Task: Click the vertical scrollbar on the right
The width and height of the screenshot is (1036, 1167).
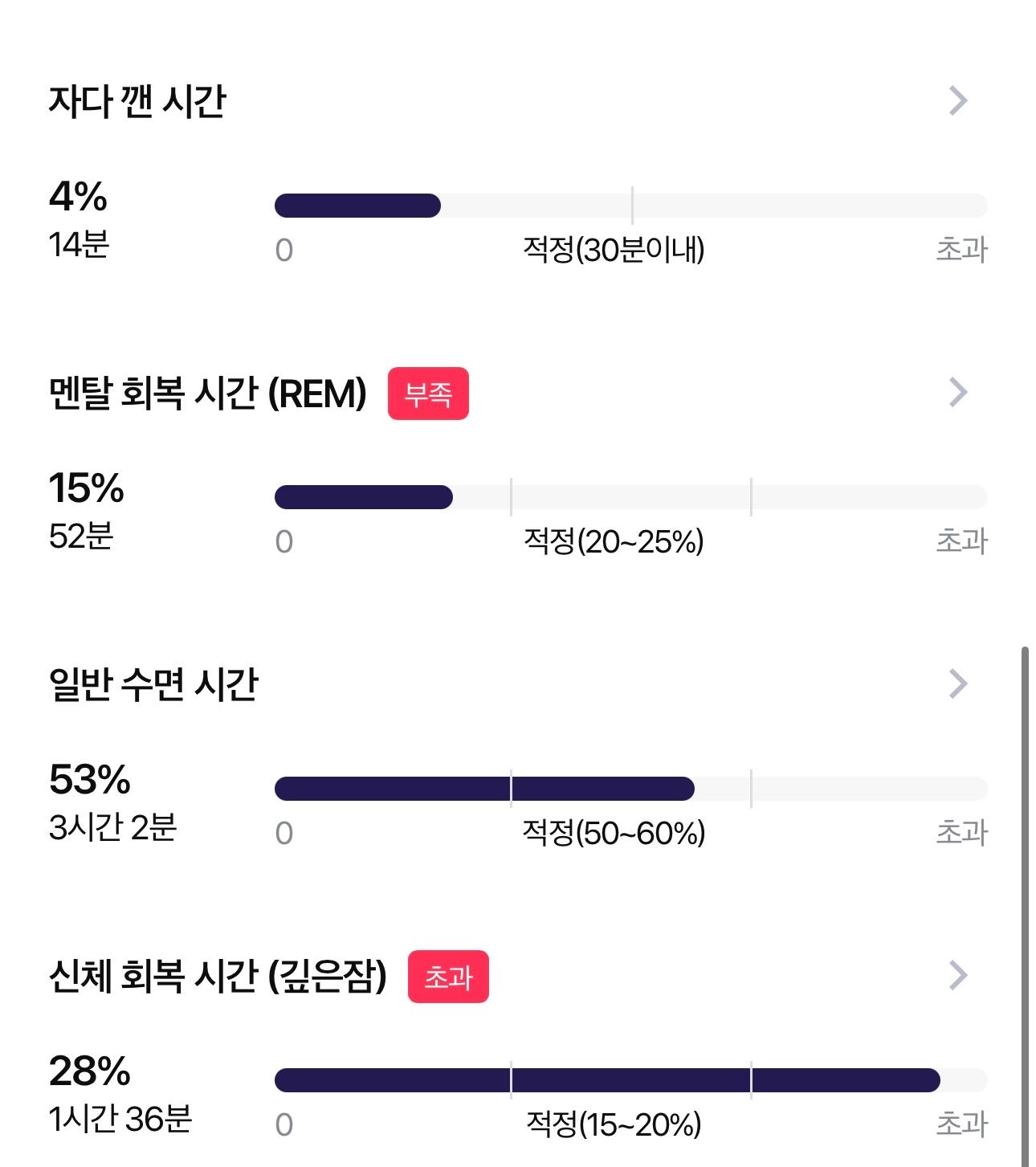Action: click(x=1025, y=905)
